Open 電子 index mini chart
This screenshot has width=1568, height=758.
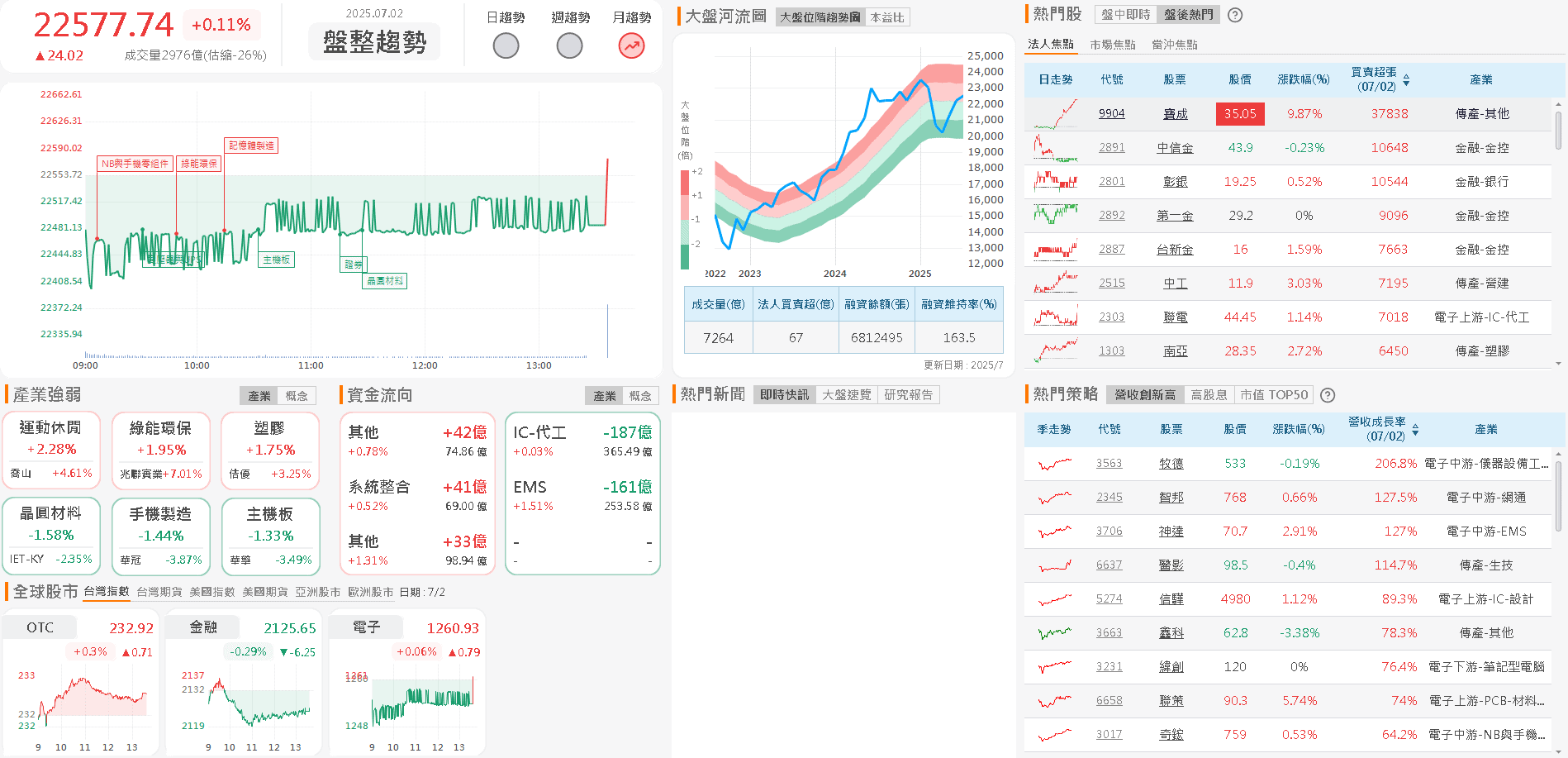click(x=406, y=683)
